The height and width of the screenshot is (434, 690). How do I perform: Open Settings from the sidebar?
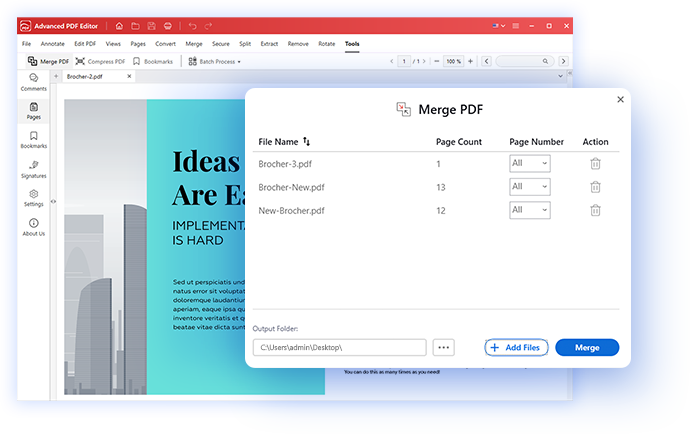pyautogui.click(x=33, y=198)
